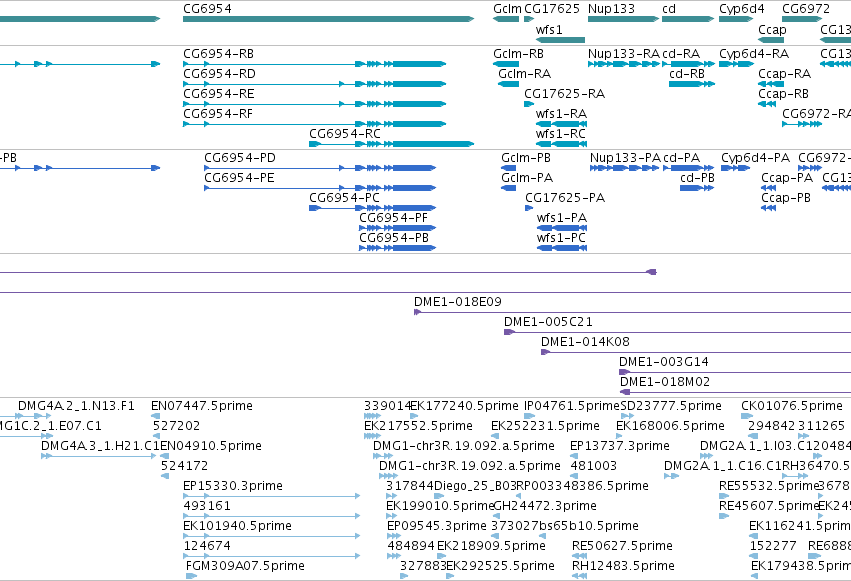The height and width of the screenshot is (581, 851).
Task: Click EST label EK252231.5prime
Action: (x=545, y=426)
